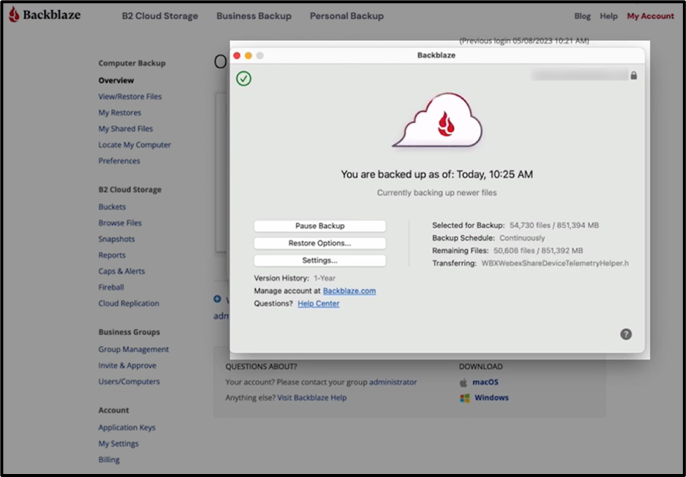The width and height of the screenshot is (686, 477).
Task: Open My Shared Files in sidebar
Action: (126, 129)
